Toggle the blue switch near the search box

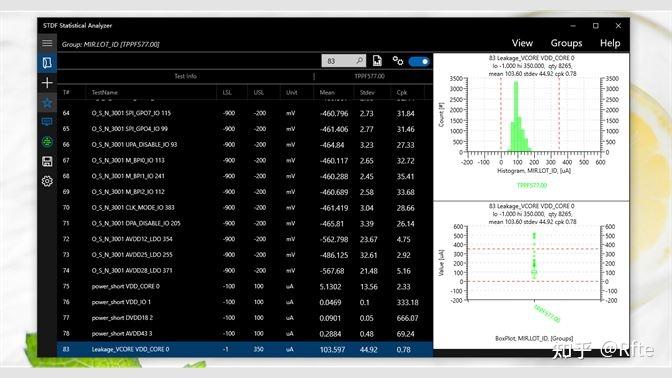pyautogui.click(x=419, y=61)
